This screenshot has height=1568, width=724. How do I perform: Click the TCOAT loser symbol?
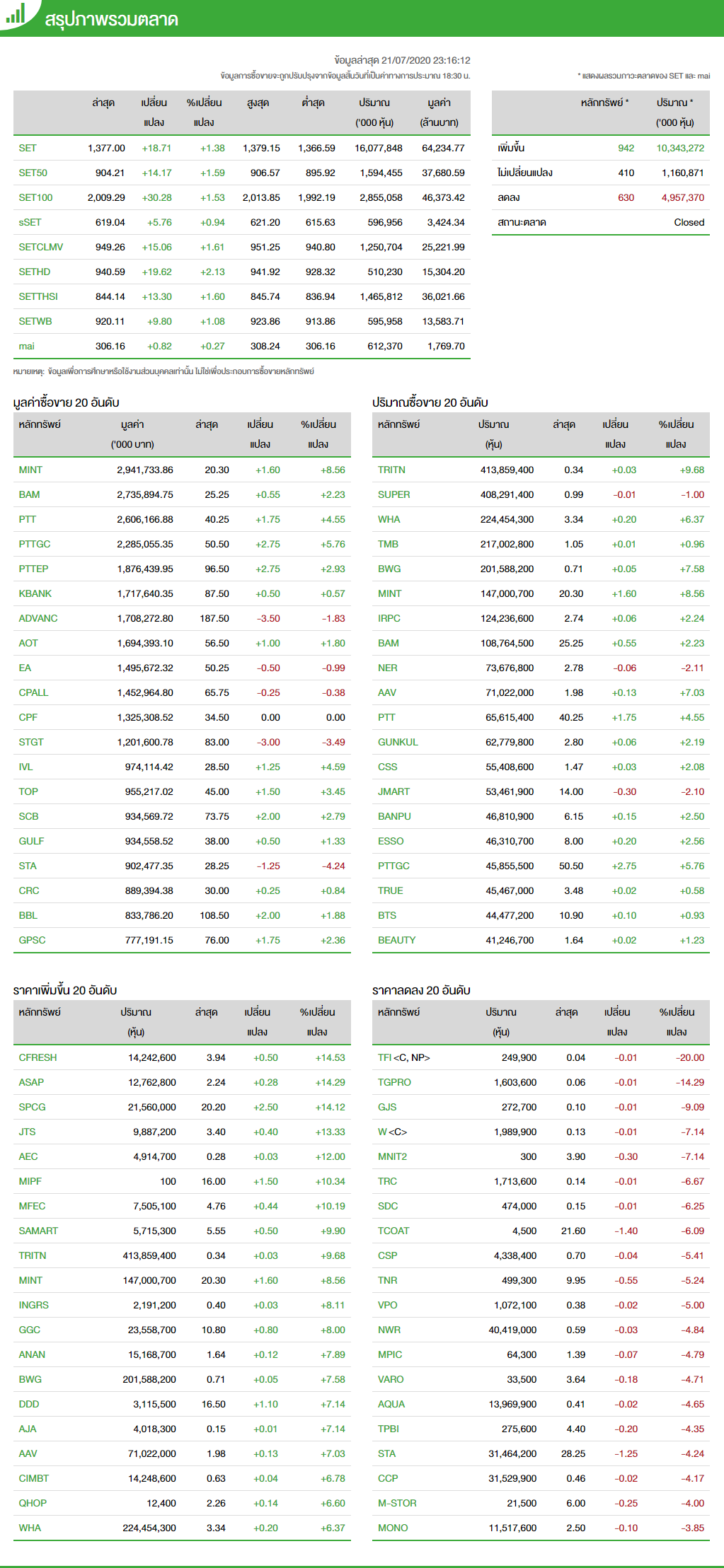(393, 1231)
